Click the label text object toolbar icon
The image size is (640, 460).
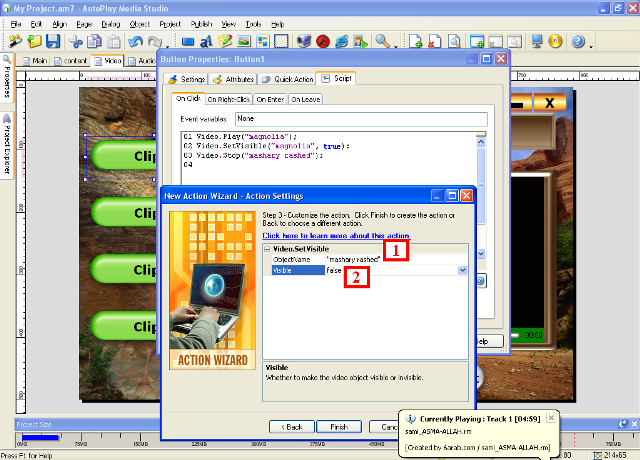(205, 42)
